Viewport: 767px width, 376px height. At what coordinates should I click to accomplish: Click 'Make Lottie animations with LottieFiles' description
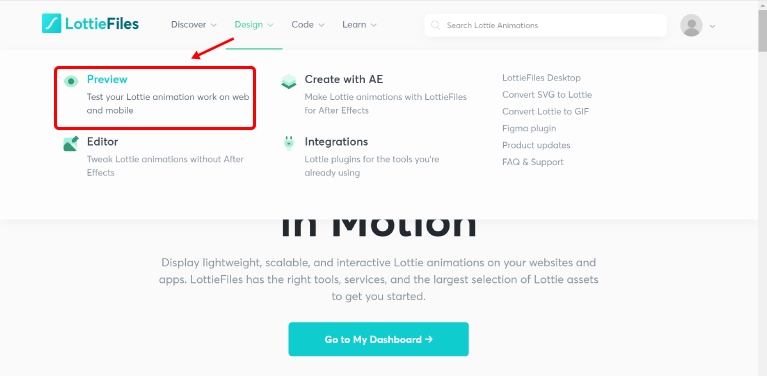(385, 104)
